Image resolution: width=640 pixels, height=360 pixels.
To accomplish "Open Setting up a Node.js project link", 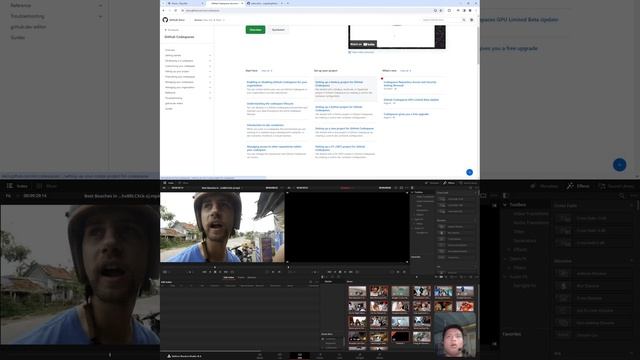I will (x=339, y=84).
